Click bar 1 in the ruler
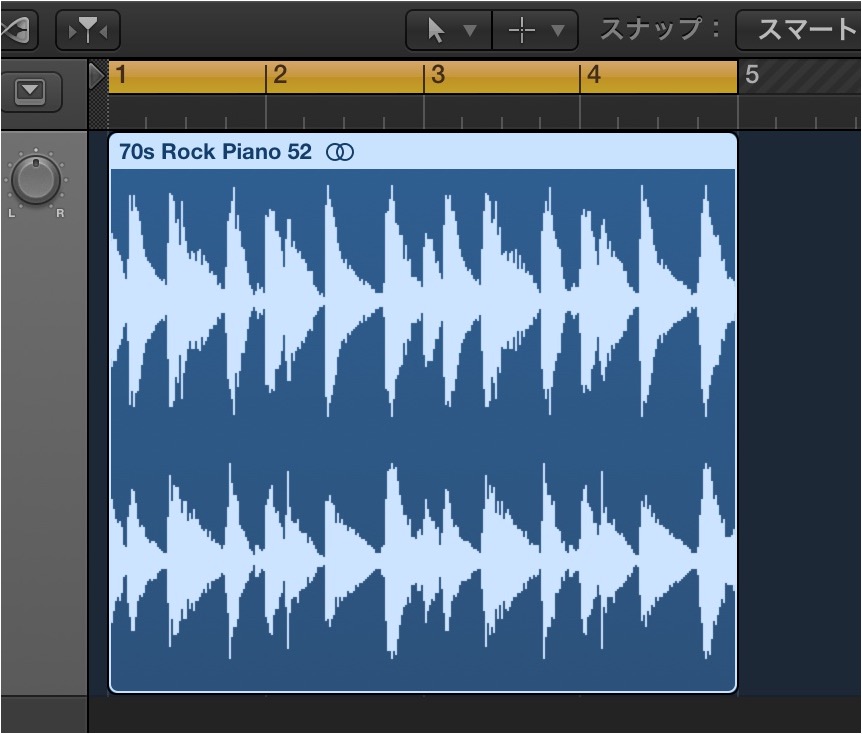The width and height of the screenshot is (862, 734). 121,75
